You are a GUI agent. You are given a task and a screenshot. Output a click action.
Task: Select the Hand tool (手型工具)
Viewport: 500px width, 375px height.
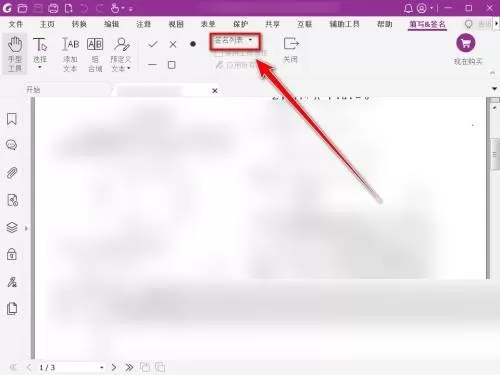pos(15,54)
